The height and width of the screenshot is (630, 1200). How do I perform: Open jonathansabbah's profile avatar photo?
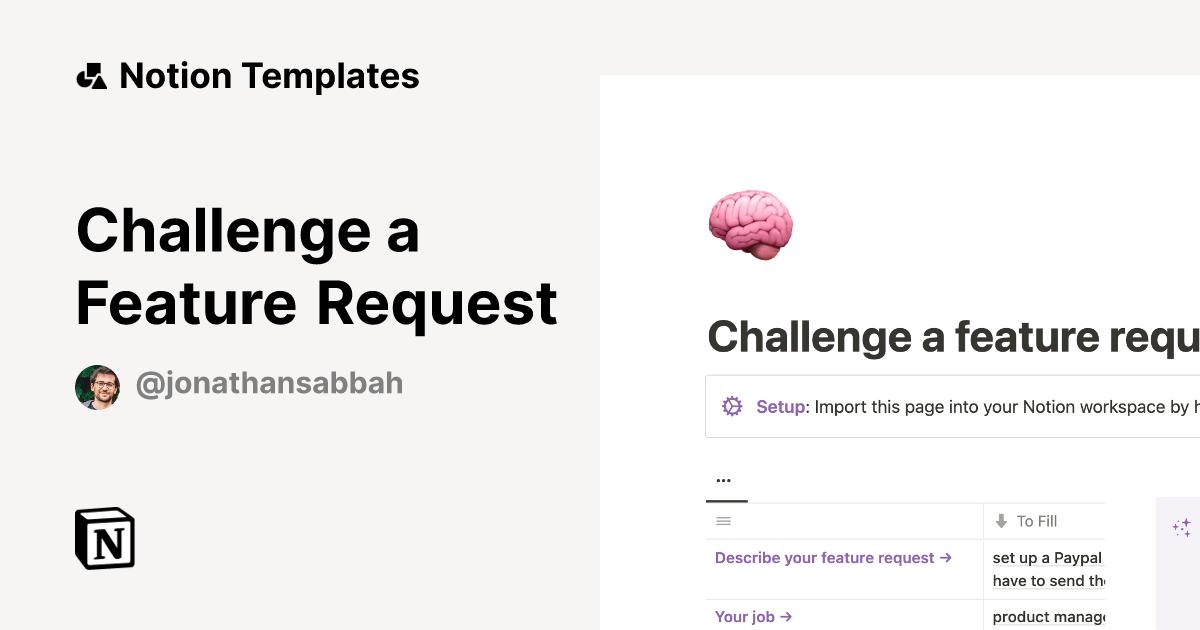click(x=98, y=387)
